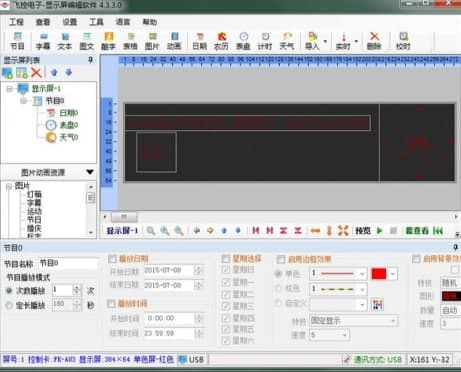
Task: Insert a 图片 picture element from toolbar
Action: pyautogui.click(x=152, y=41)
